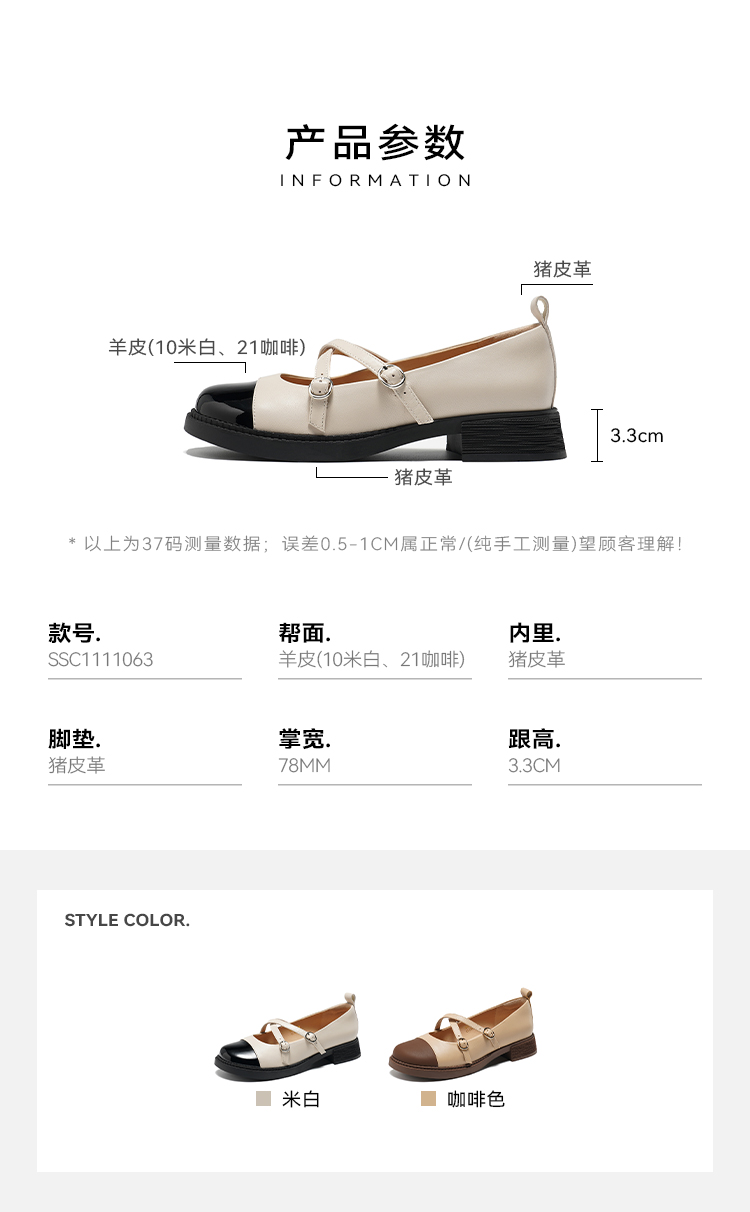This screenshot has height=1212, width=750.
Task: Click the 脚垫 insole field
Action: (x=145, y=756)
